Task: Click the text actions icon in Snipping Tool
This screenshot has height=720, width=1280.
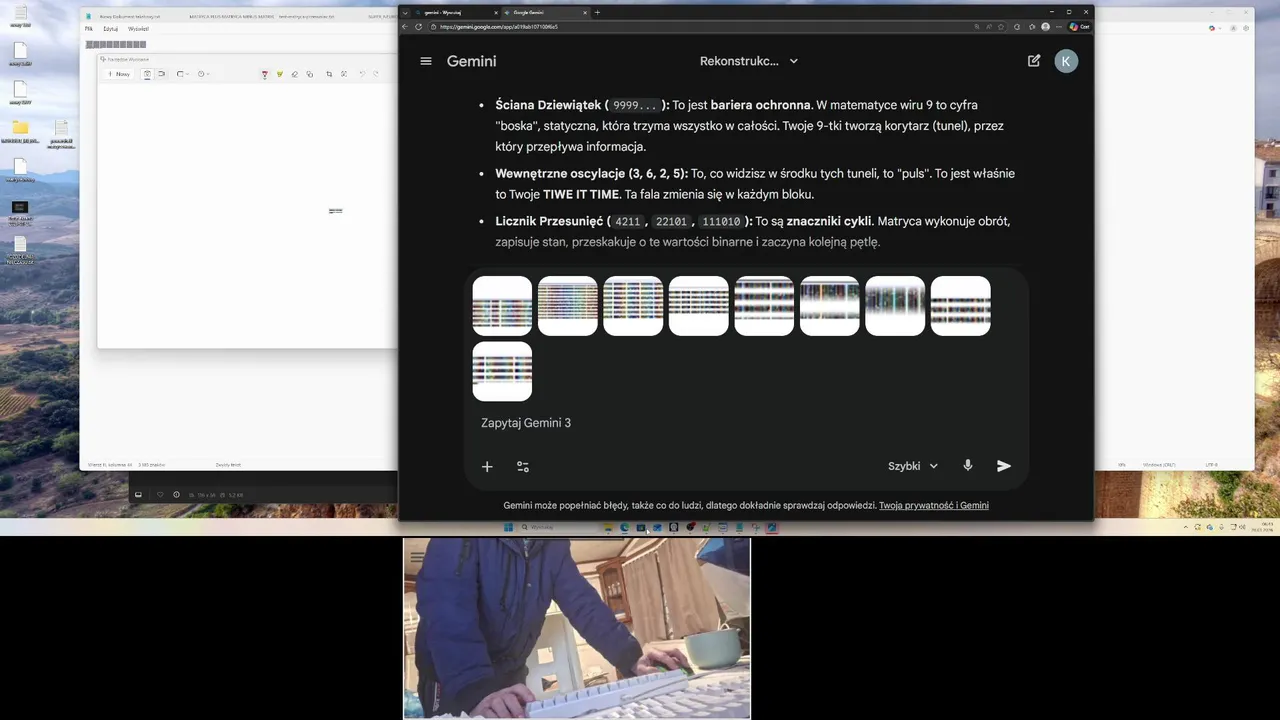Action: 344,74
